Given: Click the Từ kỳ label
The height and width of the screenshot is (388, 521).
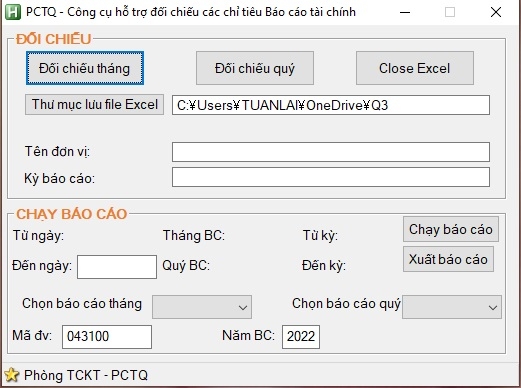Looking at the screenshot, I should 320,236.
